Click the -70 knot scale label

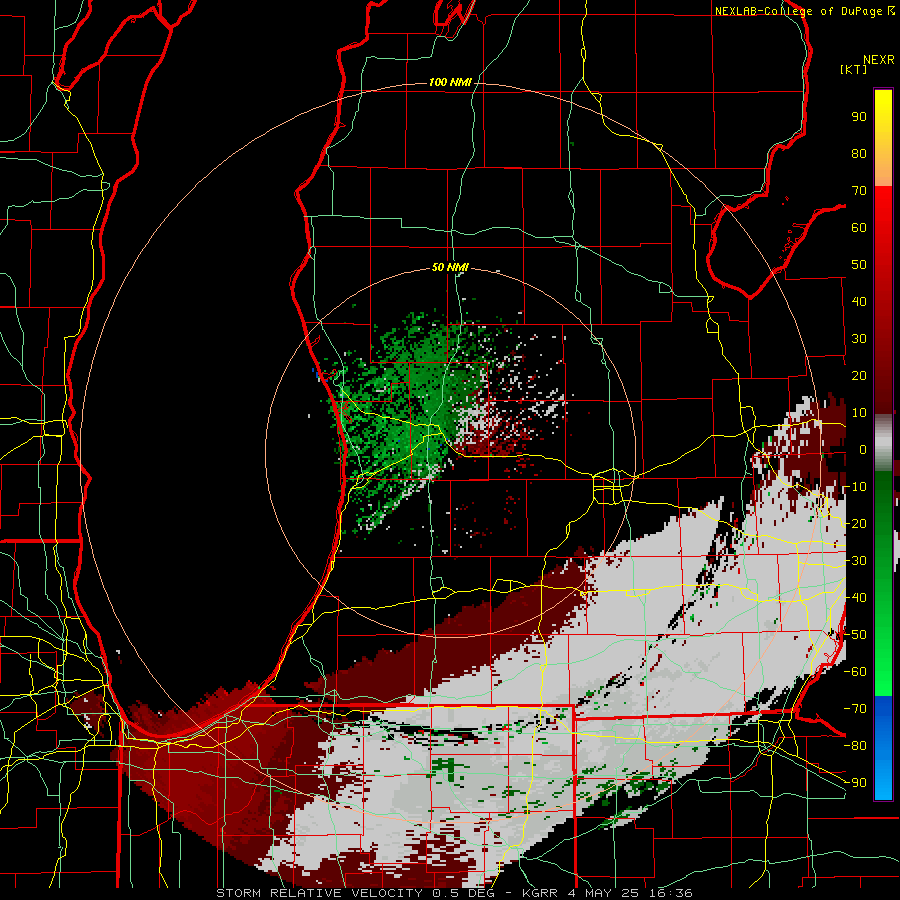tap(855, 709)
